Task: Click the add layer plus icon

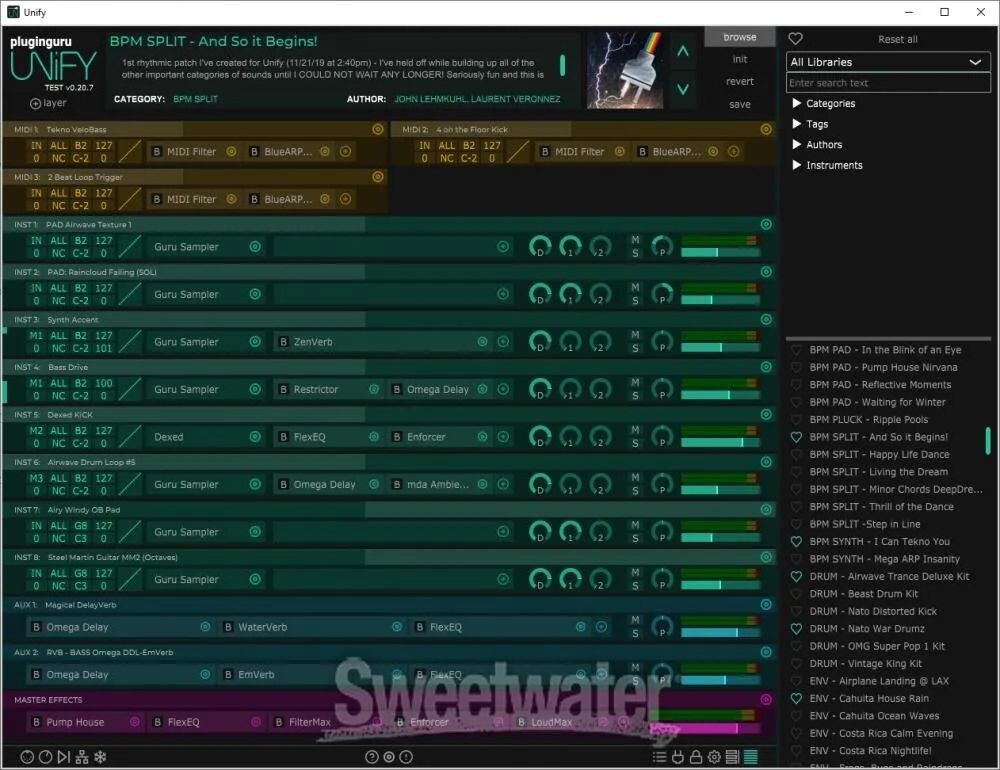Action: (36, 103)
